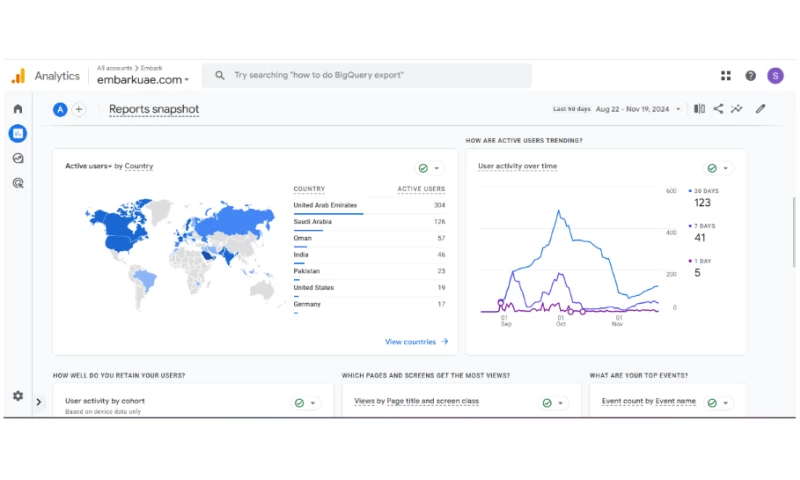
Task: Open the Home icon in left sidebar
Action: (x=17, y=109)
